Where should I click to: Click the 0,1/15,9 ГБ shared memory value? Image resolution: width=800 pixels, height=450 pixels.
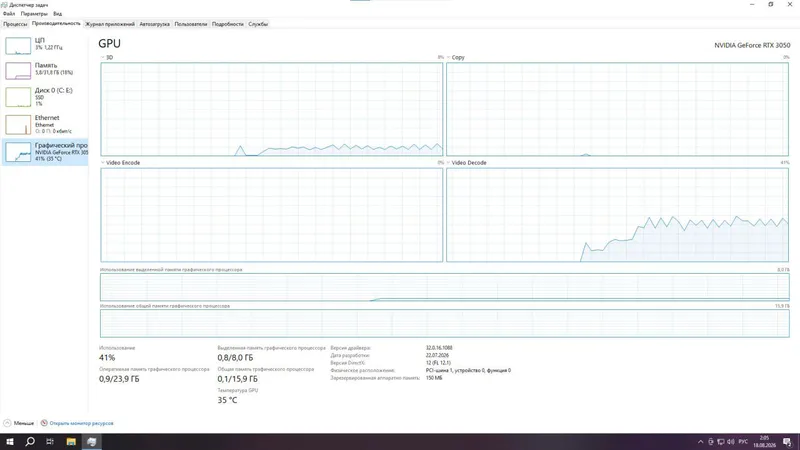click(237, 379)
